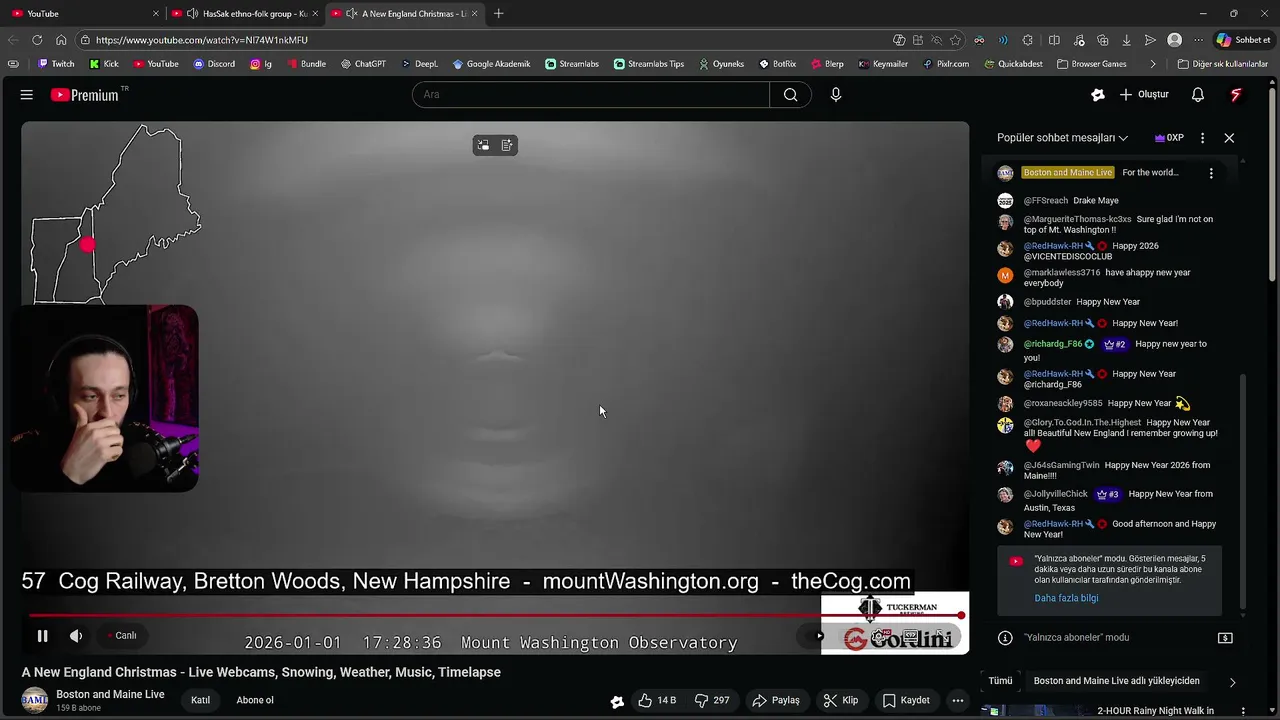Open a new browser tab
1280x720 pixels.
tap(499, 14)
